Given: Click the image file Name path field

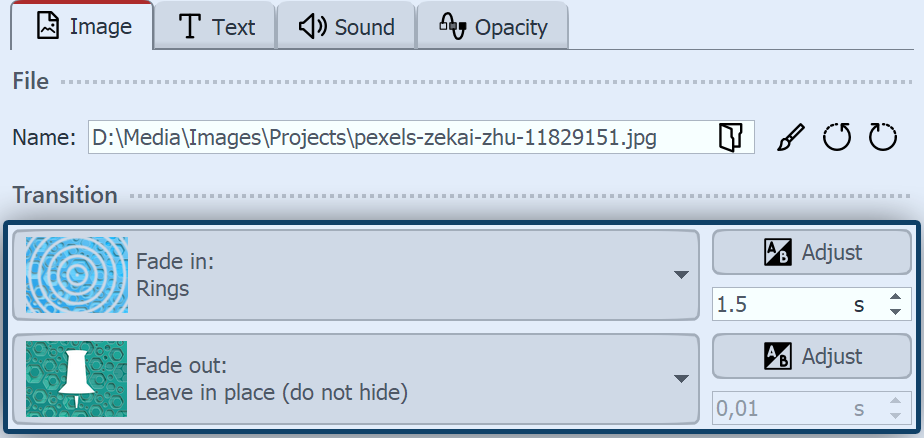Looking at the screenshot, I should click(400, 138).
